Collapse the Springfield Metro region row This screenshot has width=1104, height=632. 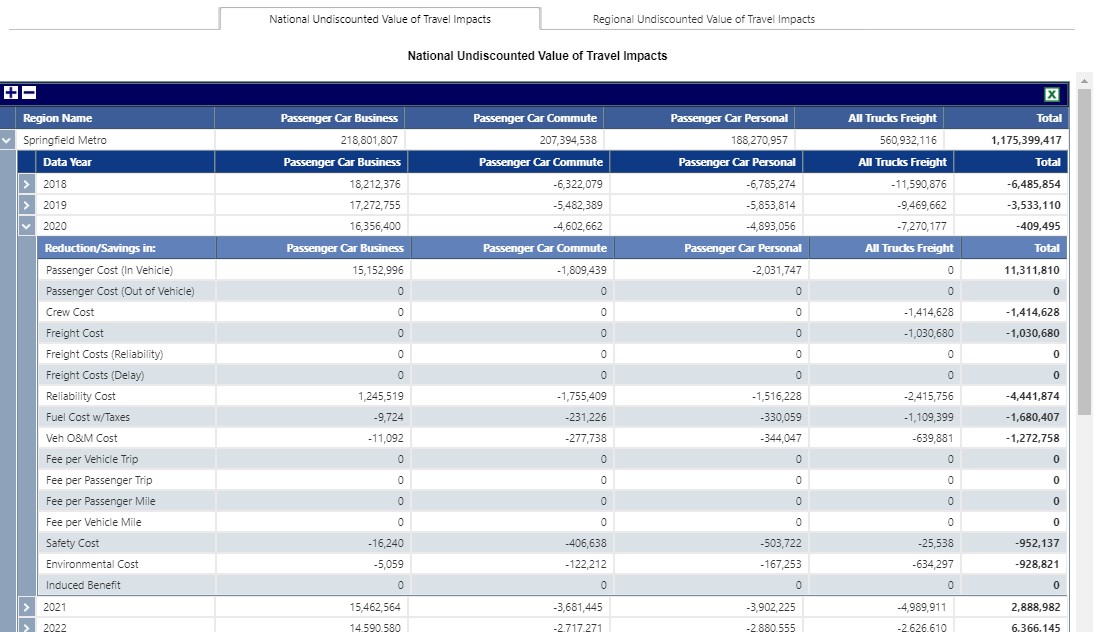click(8, 141)
